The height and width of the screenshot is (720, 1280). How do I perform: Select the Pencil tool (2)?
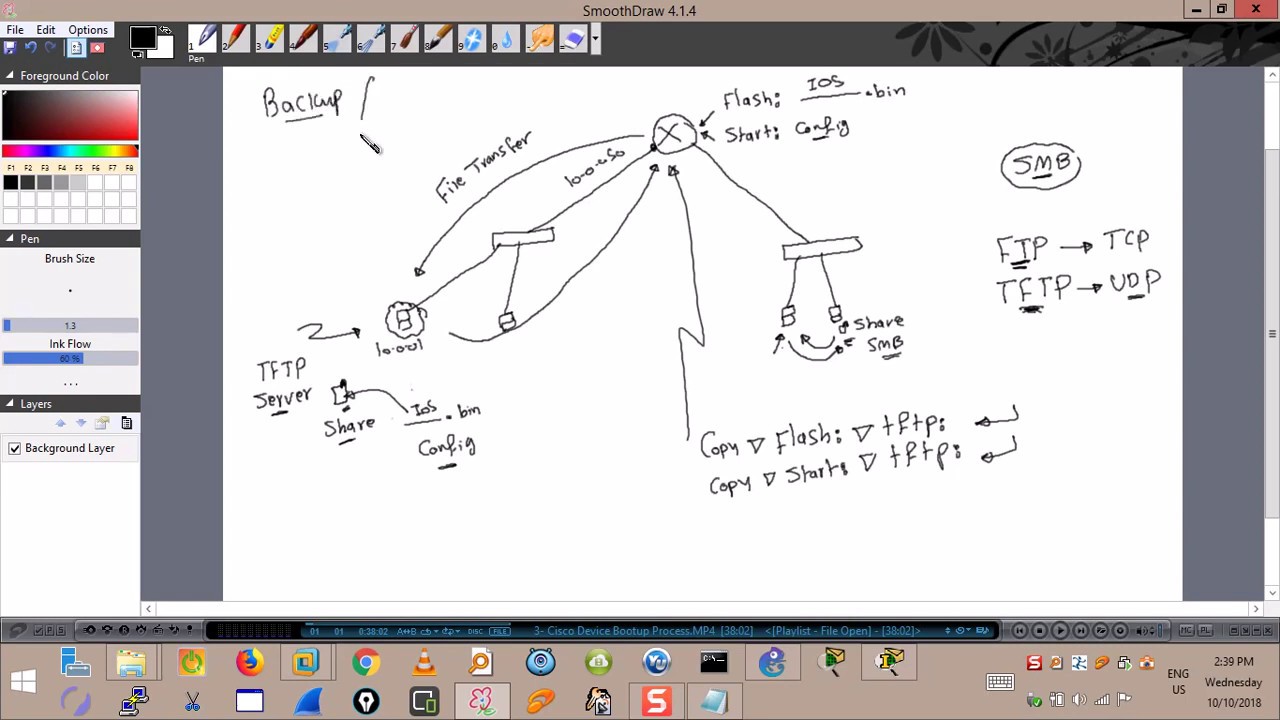coord(238,39)
